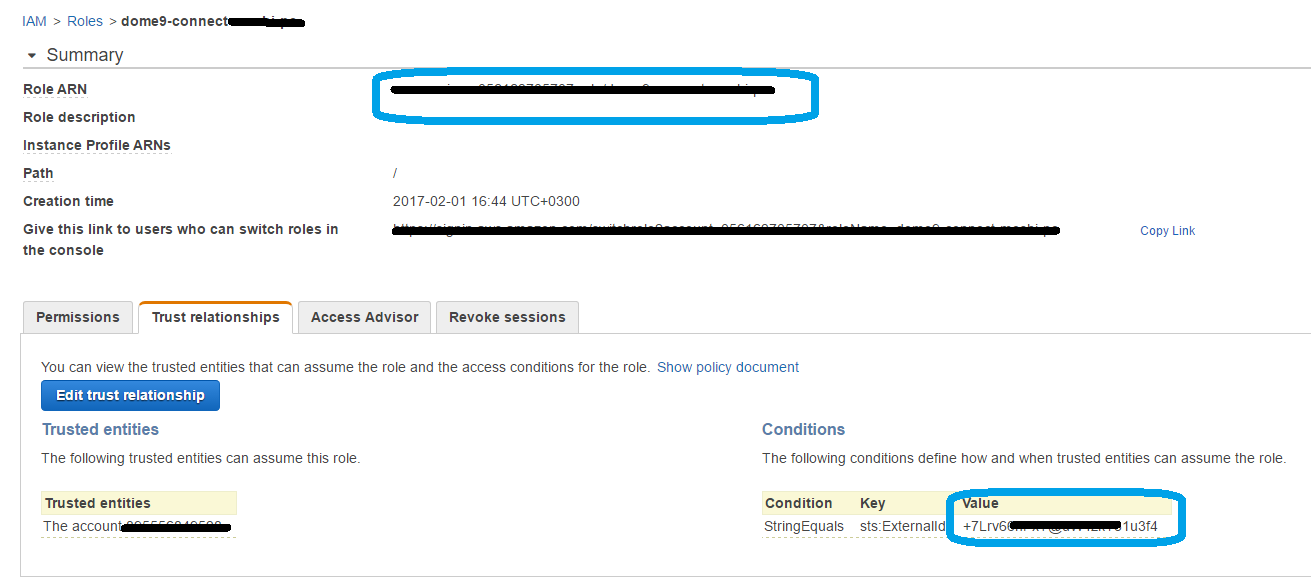Click the switch role console URL

(x=726, y=230)
